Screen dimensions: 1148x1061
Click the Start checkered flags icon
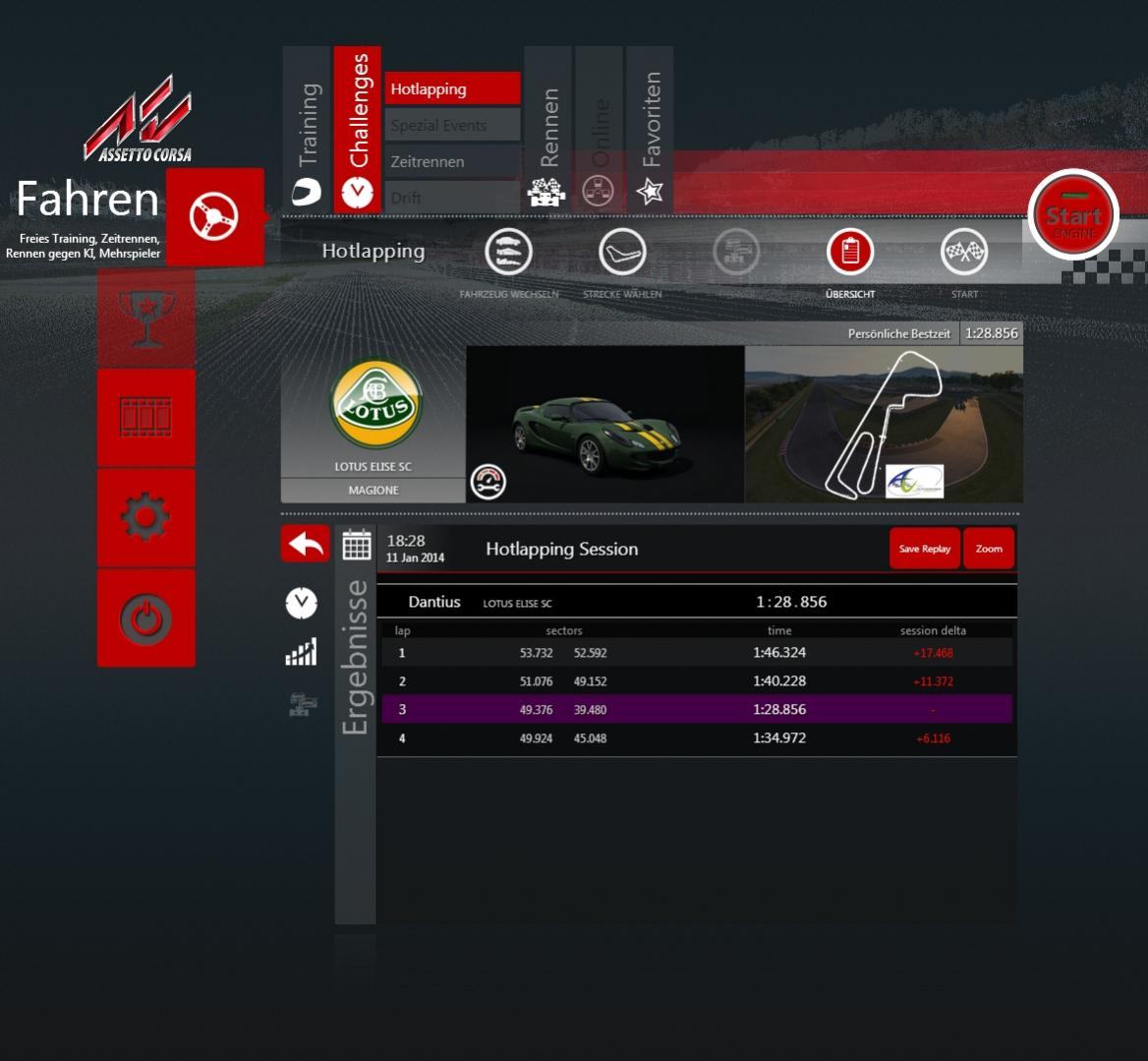pyautogui.click(x=964, y=252)
